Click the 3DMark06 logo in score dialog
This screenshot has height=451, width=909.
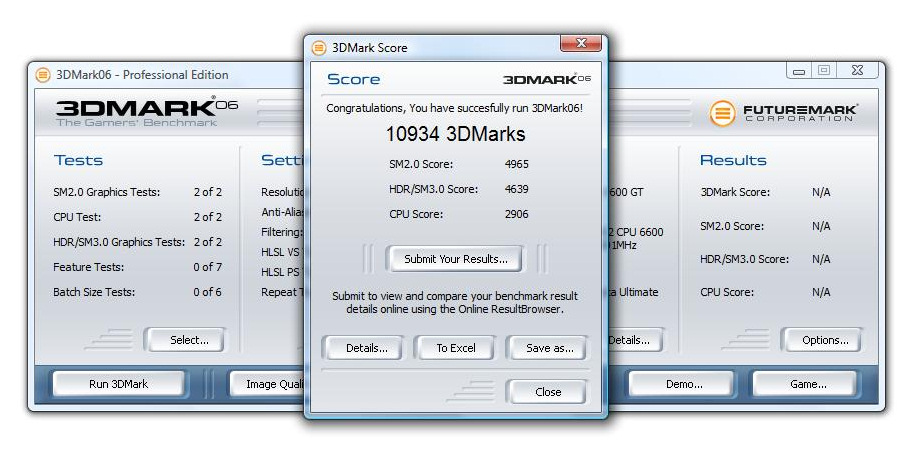(x=546, y=79)
